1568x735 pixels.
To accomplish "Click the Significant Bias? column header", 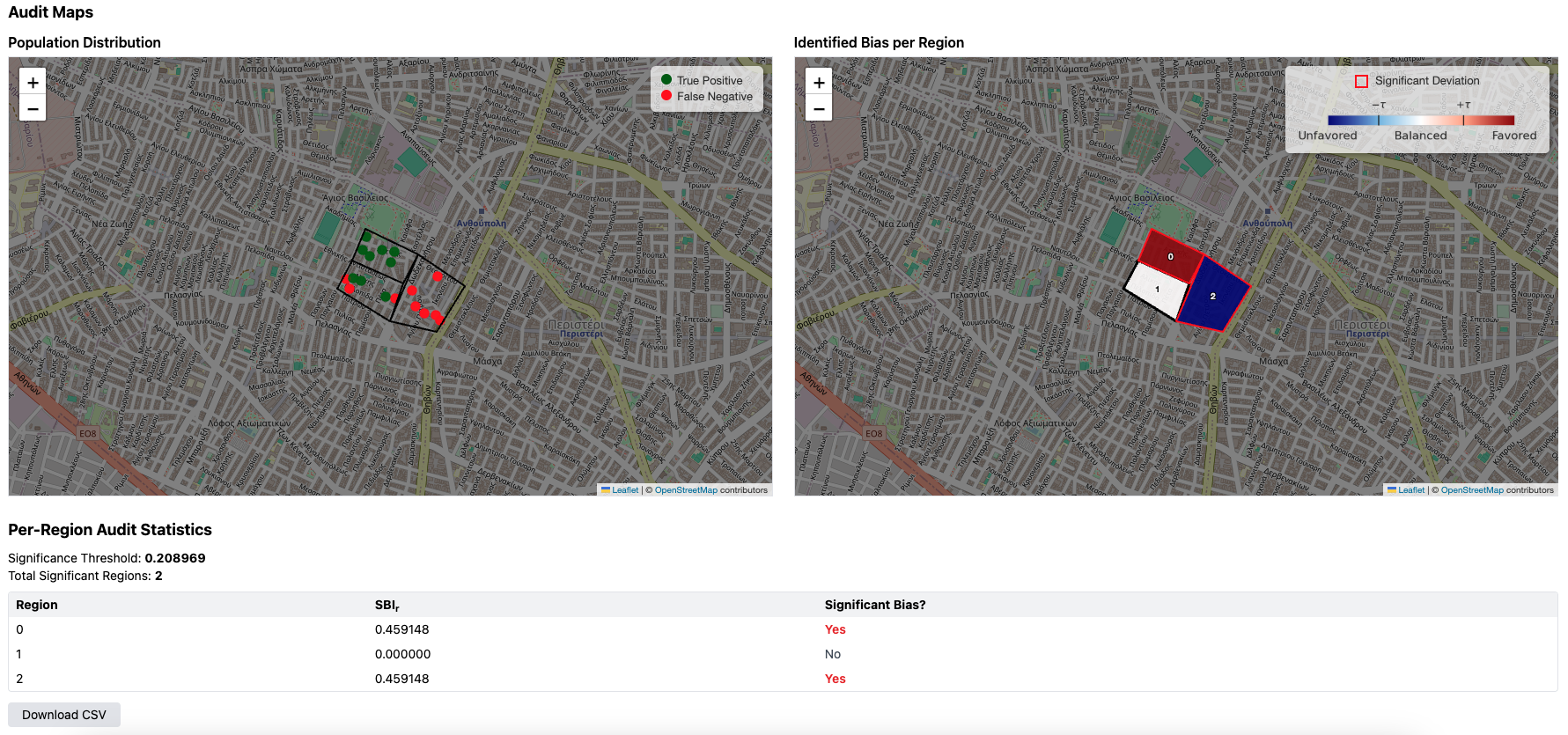I will (875, 605).
